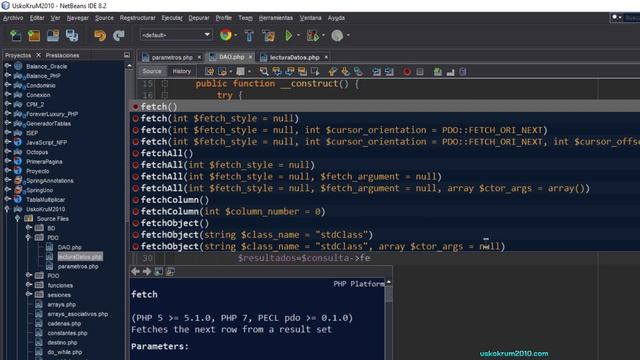Click the Last Edit icon in editor toolbar
The height and width of the screenshot is (360, 640).
point(209,72)
